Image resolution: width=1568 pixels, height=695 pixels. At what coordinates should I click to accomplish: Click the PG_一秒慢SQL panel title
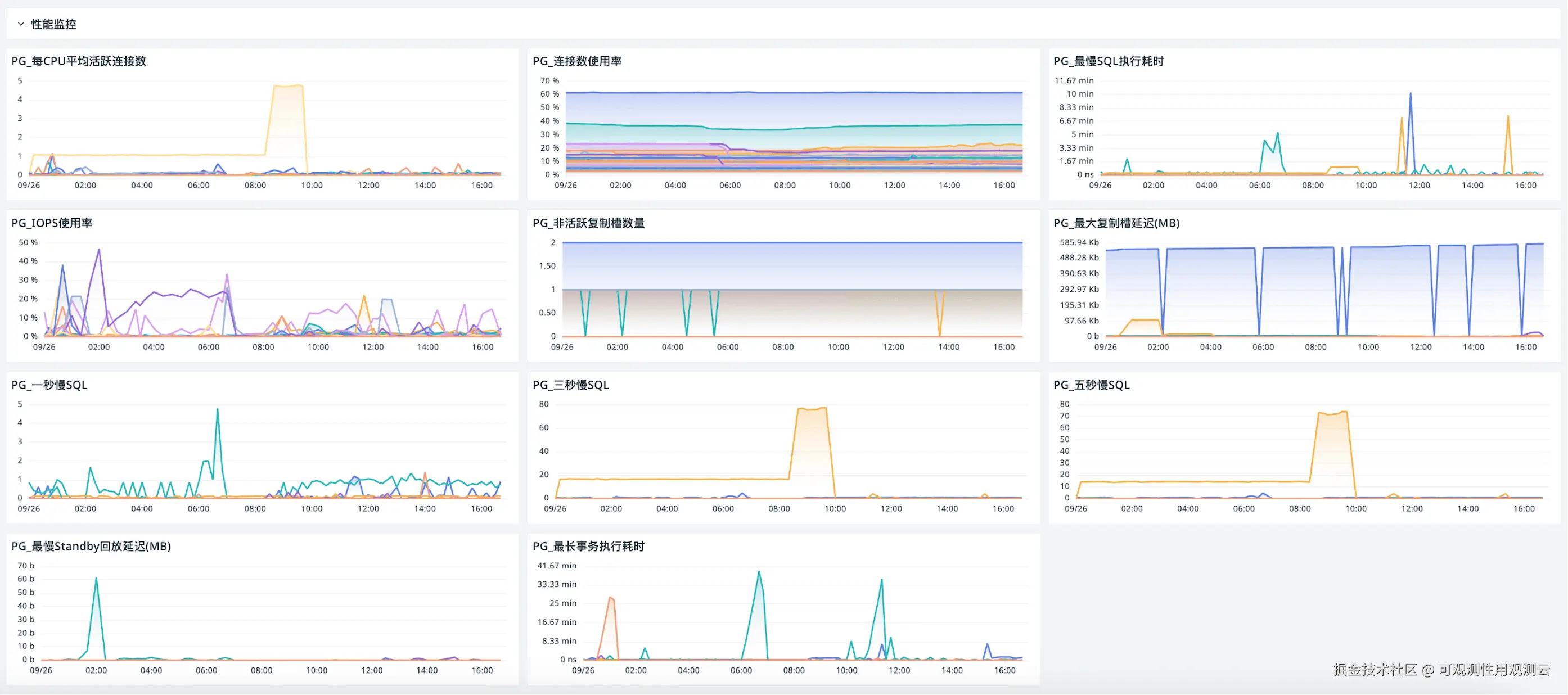[x=49, y=385]
